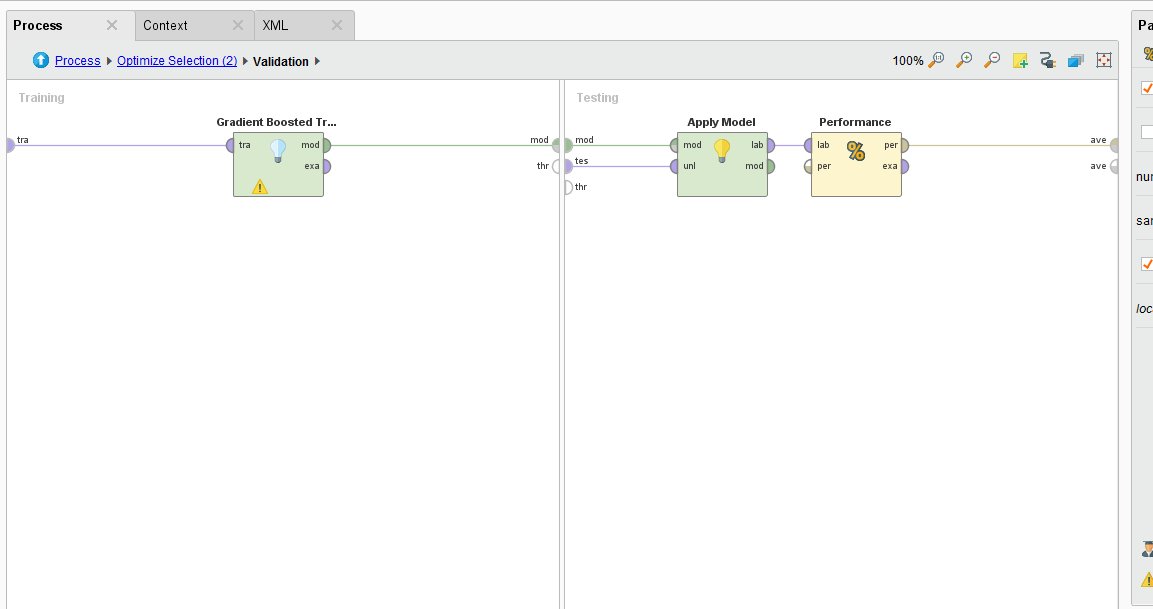1153x609 pixels.
Task: Select the Apply Model lab output port
Action: 771,146
